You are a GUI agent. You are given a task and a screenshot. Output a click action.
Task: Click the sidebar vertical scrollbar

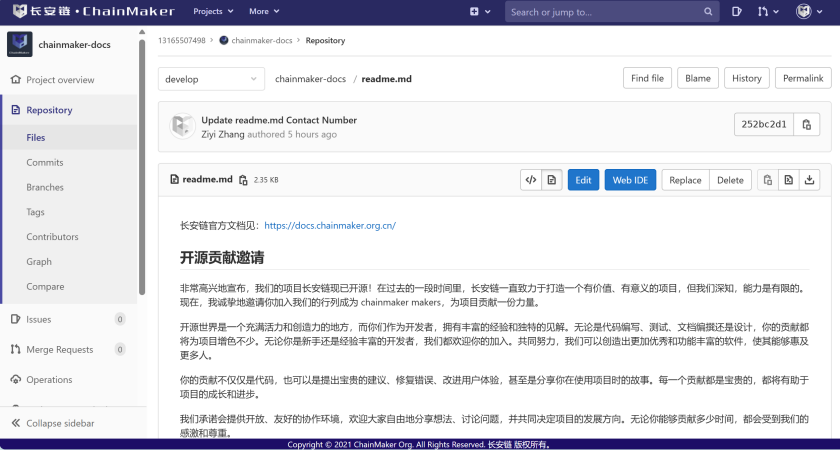click(142, 166)
